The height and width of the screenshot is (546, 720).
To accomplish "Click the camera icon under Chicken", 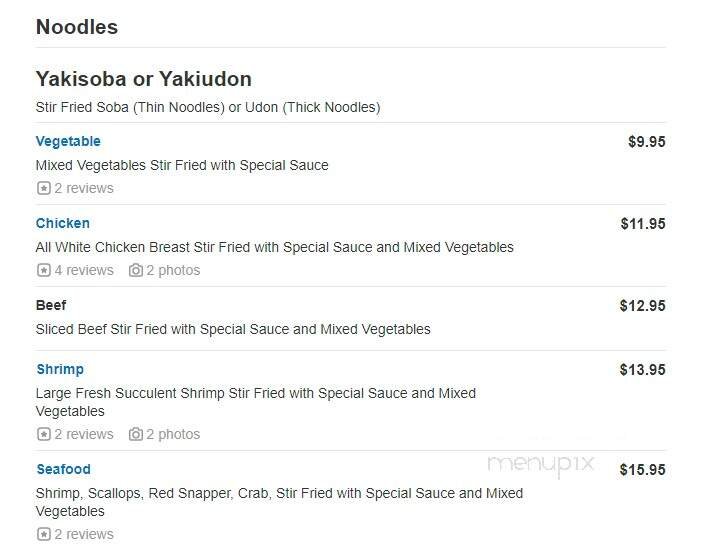I will pos(135,270).
